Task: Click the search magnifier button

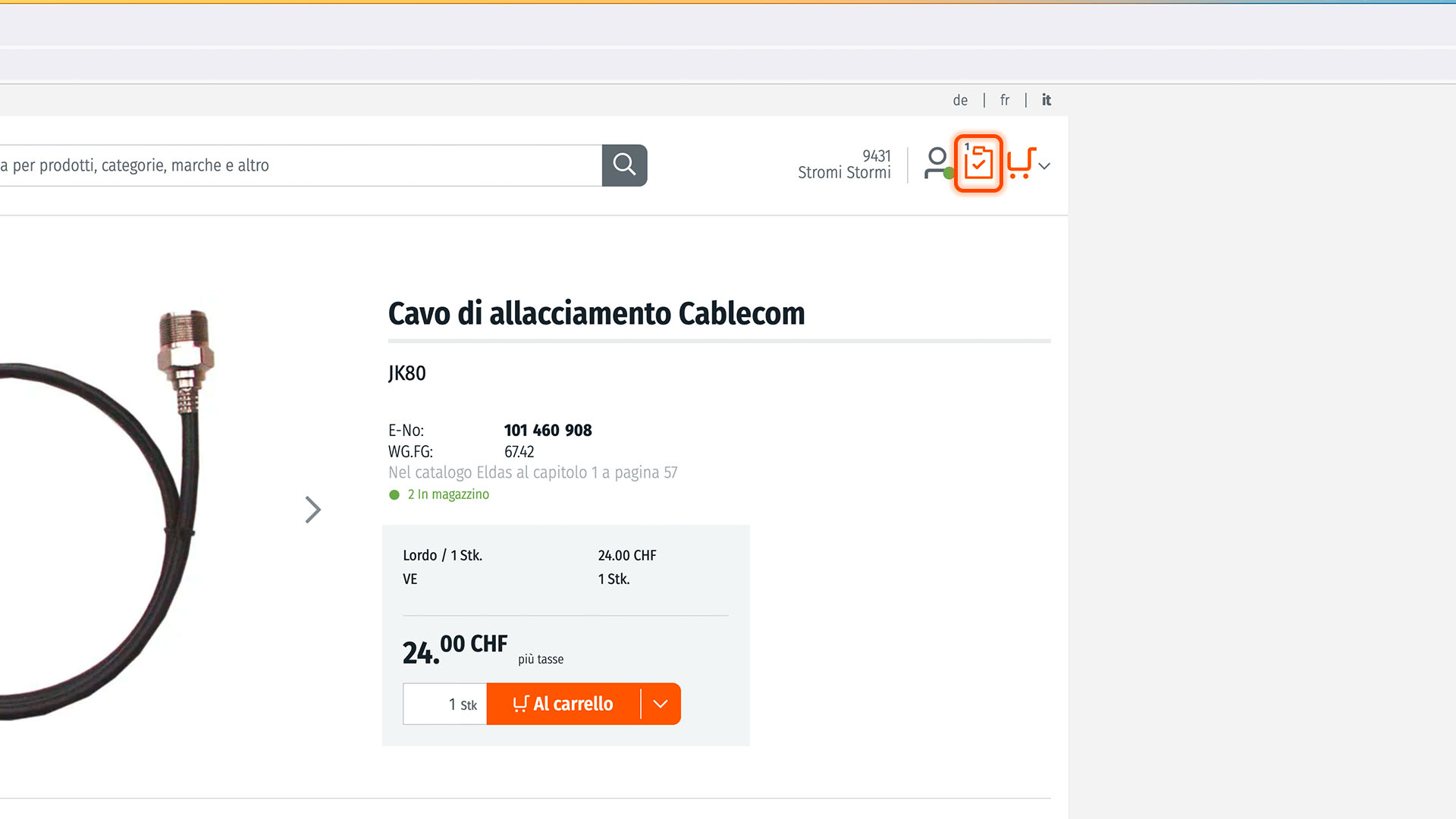Action: coord(624,165)
